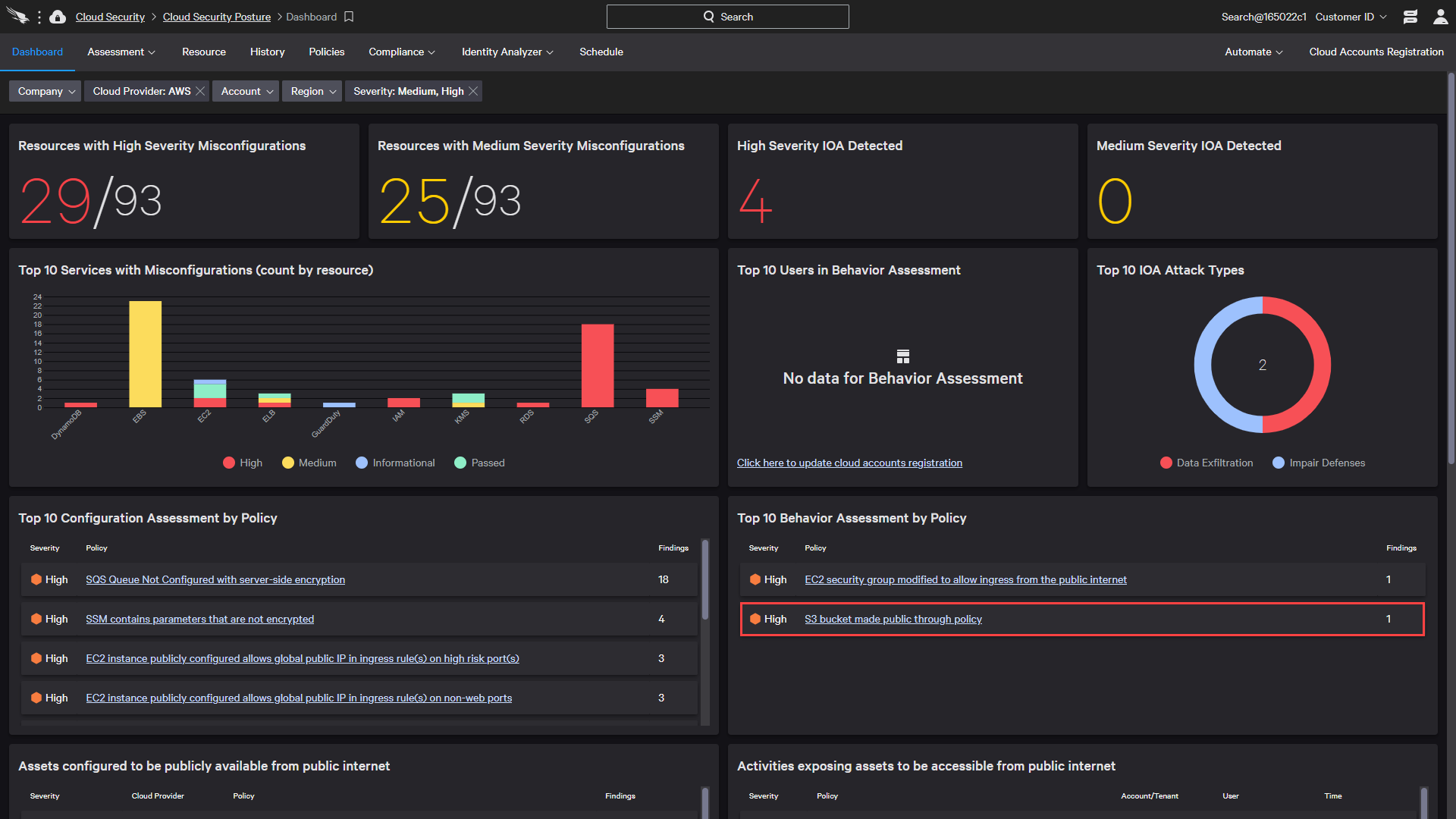Screen dimensions: 1456x819
Task: Select the Policies tab
Action: pyautogui.click(x=326, y=52)
